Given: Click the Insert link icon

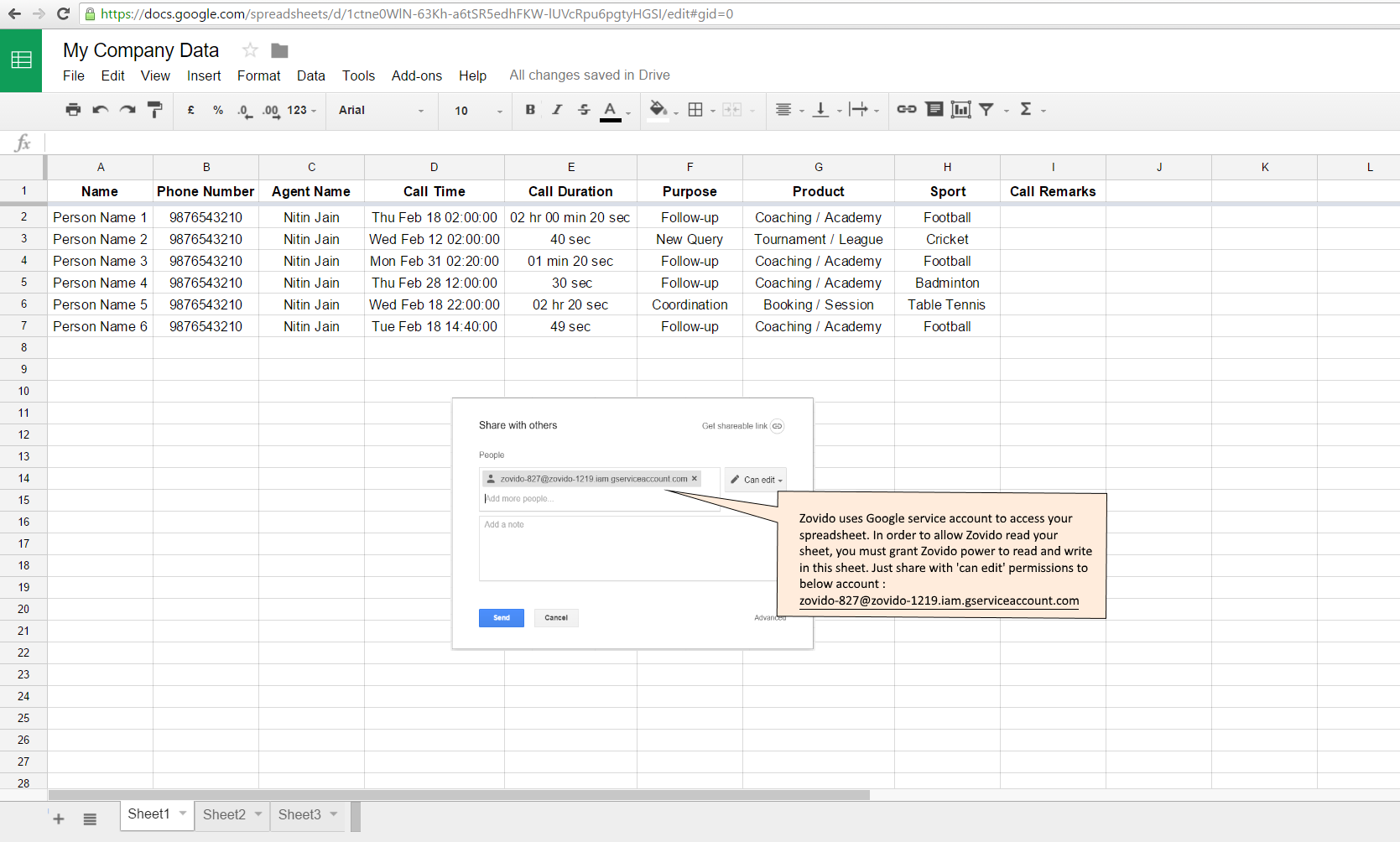Looking at the screenshot, I should pyautogui.click(x=906, y=110).
